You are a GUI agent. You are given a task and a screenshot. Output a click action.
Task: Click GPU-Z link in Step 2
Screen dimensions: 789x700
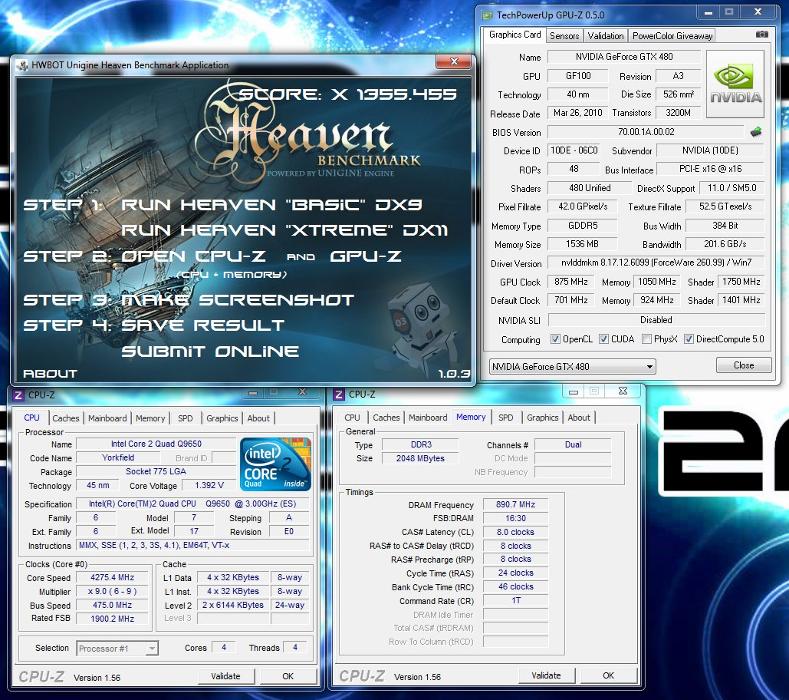coord(366,256)
